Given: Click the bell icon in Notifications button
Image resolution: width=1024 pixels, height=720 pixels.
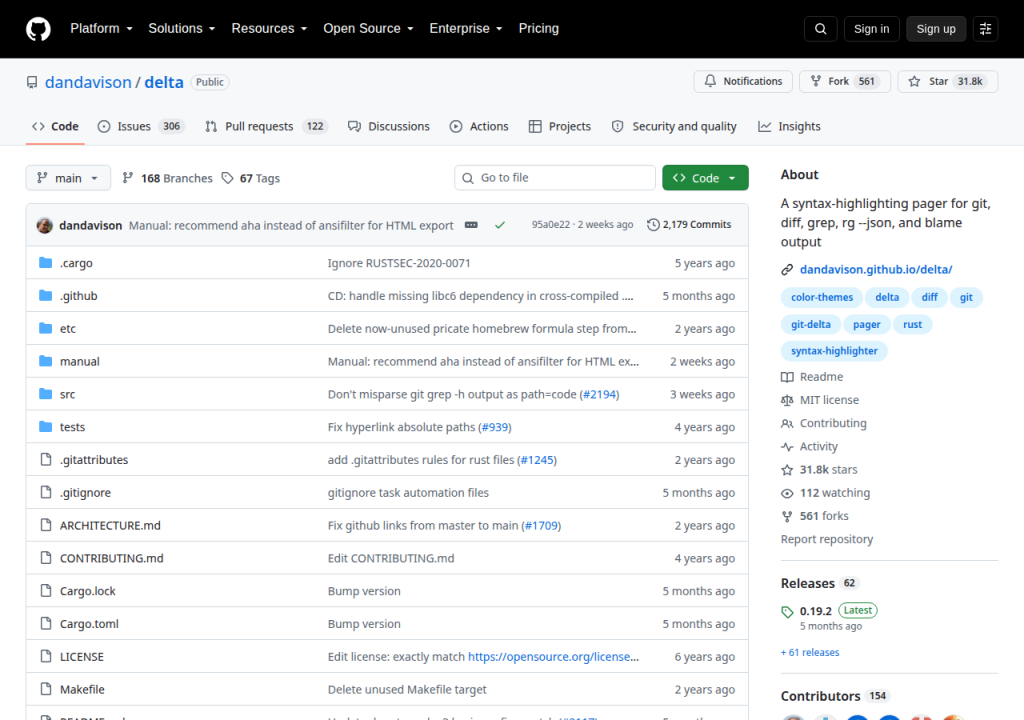Looking at the screenshot, I should [x=710, y=81].
